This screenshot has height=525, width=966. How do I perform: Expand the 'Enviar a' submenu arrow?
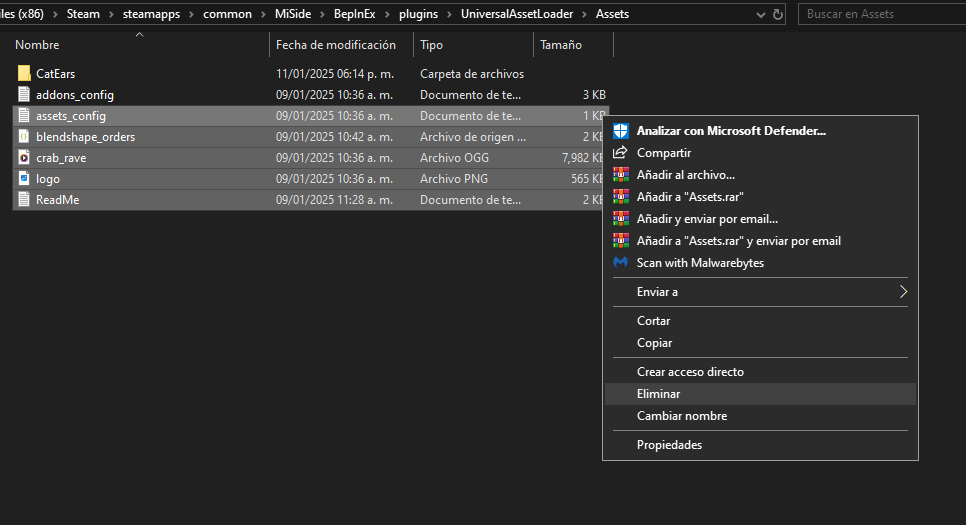[903, 292]
